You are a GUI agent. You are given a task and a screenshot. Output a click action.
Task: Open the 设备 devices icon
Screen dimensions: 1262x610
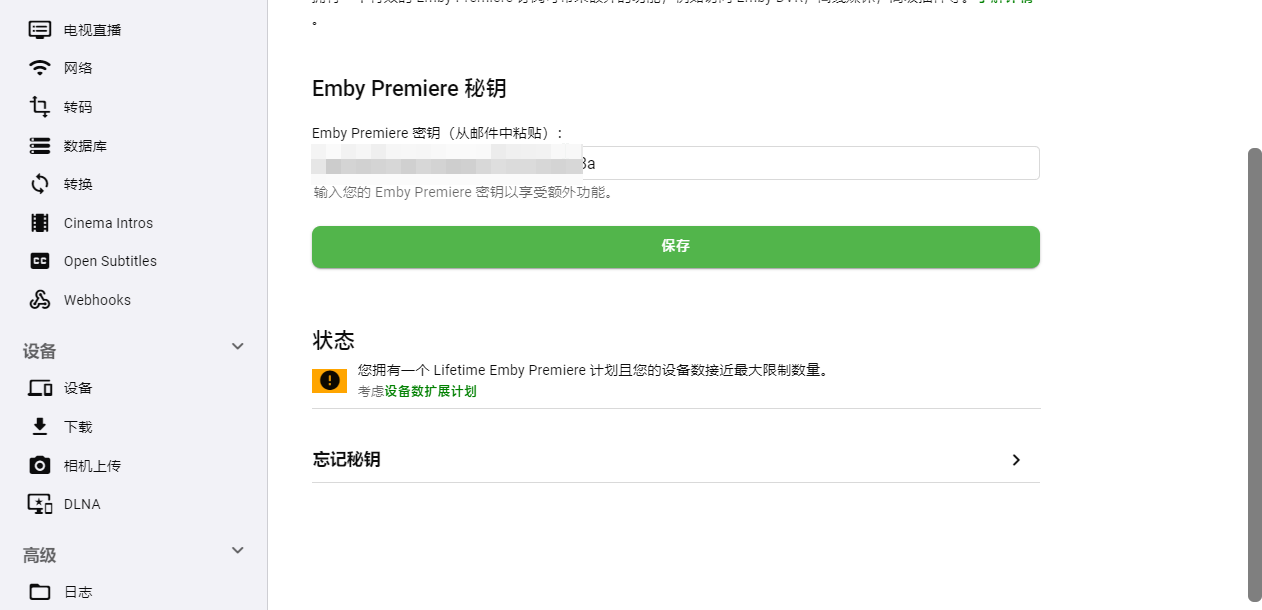tap(40, 388)
